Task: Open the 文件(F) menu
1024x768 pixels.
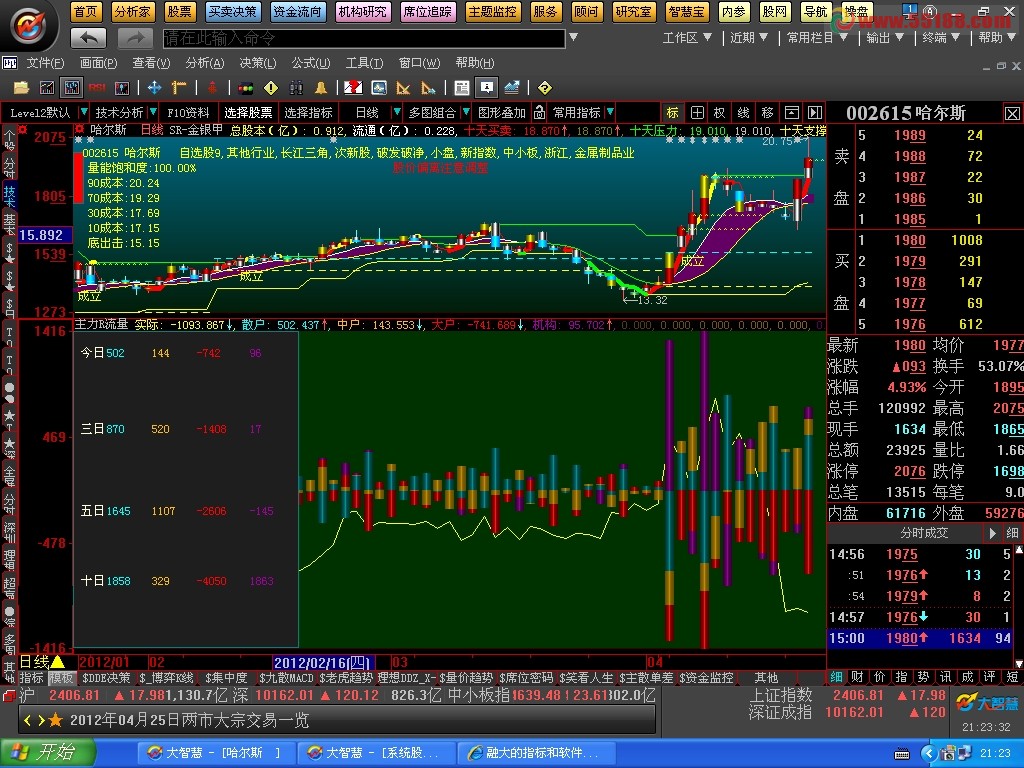Action: pos(44,63)
